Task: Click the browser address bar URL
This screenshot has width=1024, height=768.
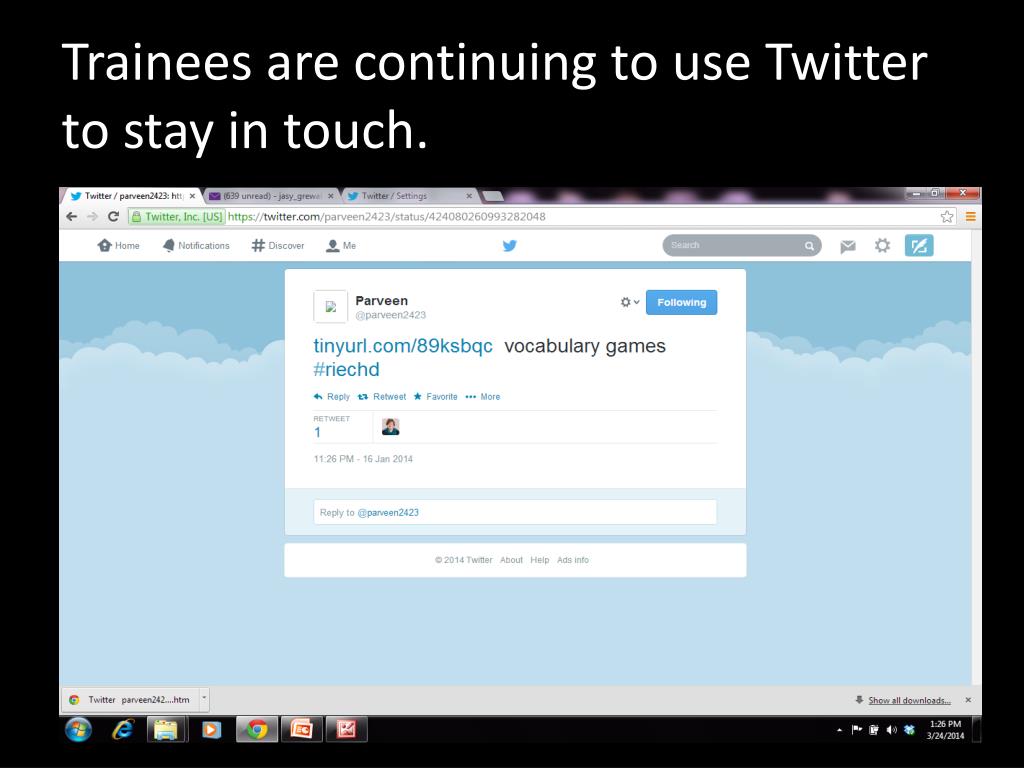Action: pyautogui.click(x=387, y=216)
